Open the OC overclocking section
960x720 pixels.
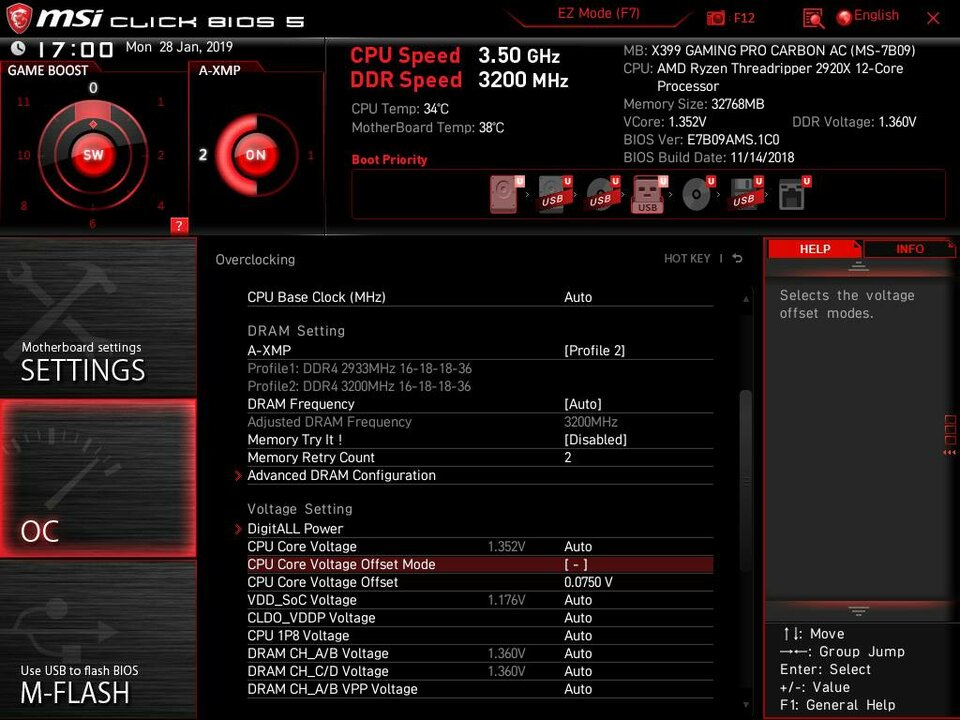tap(98, 478)
